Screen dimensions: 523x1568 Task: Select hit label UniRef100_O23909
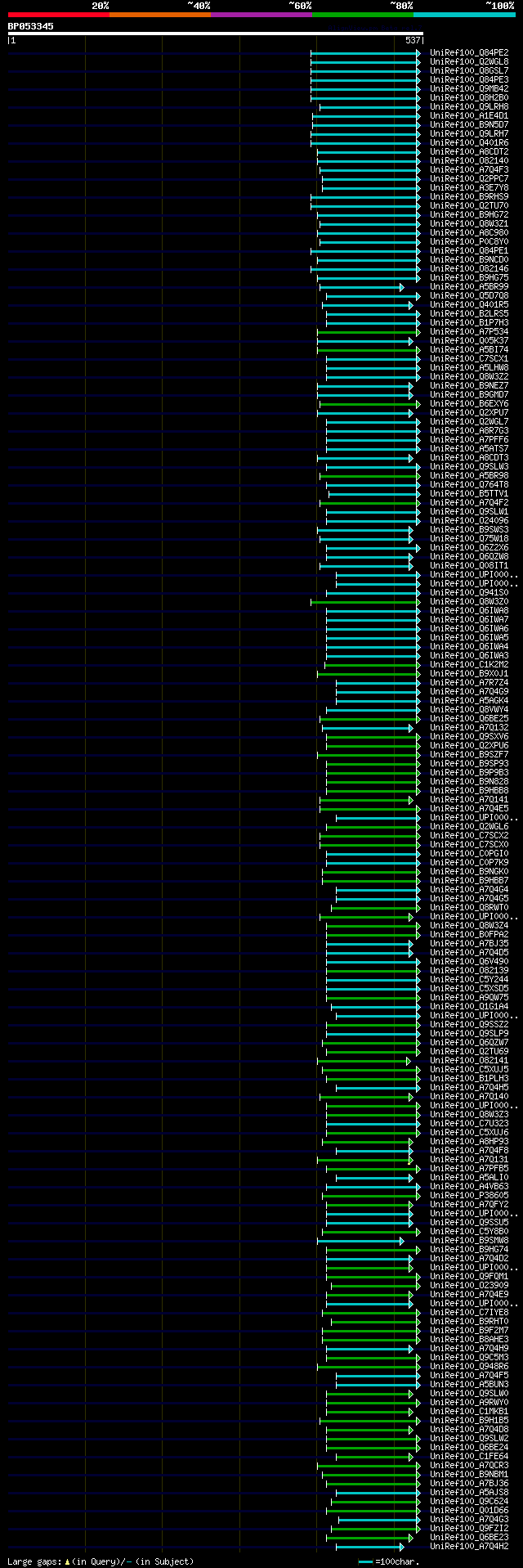pos(469,1285)
